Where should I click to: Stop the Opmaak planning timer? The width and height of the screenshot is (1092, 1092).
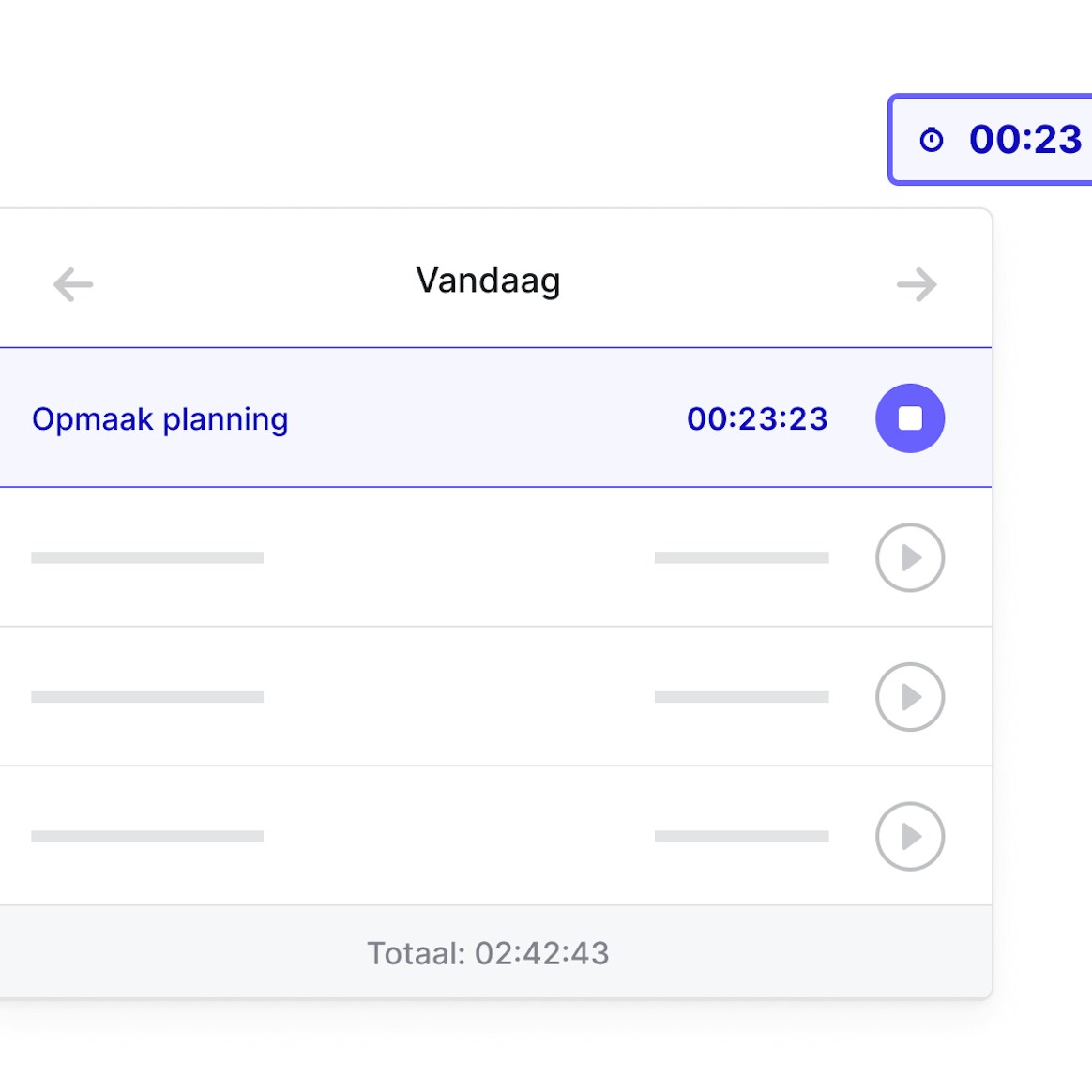tap(909, 418)
